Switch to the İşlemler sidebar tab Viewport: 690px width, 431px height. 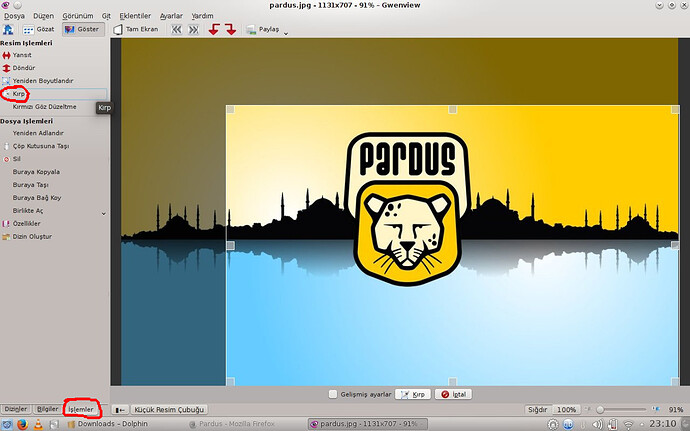click(x=81, y=409)
